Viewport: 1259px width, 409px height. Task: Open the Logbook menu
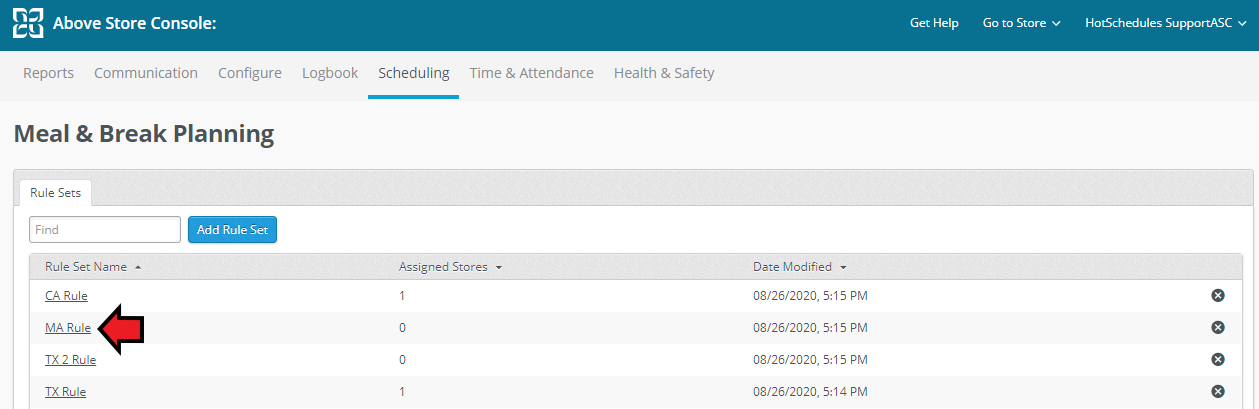tap(330, 73)
